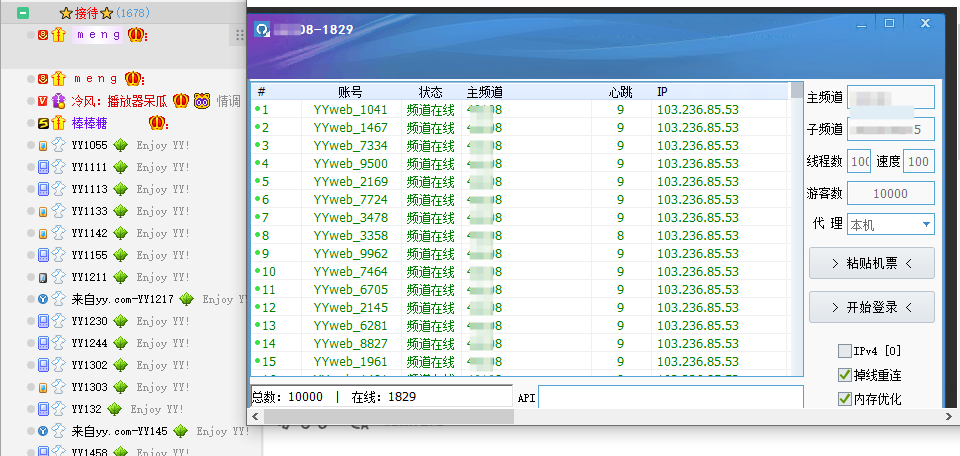Click the crown badge on 冷风 row
This screenshot has width=960, height=456.
180,101
